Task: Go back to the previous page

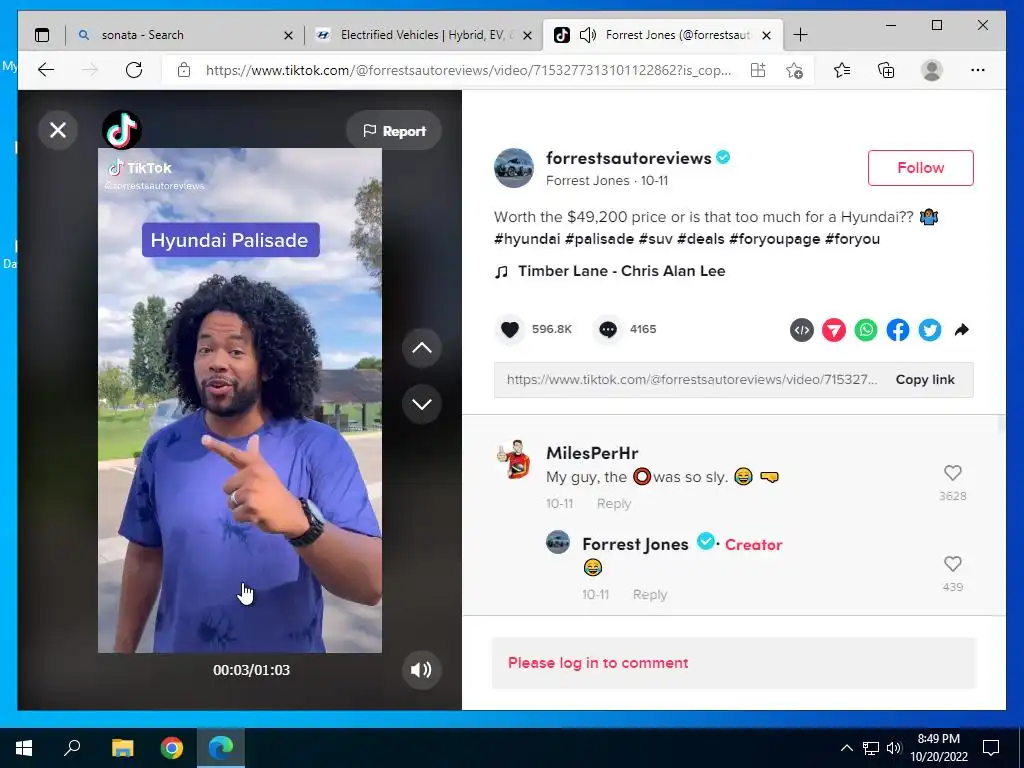Action: (46, 70)
